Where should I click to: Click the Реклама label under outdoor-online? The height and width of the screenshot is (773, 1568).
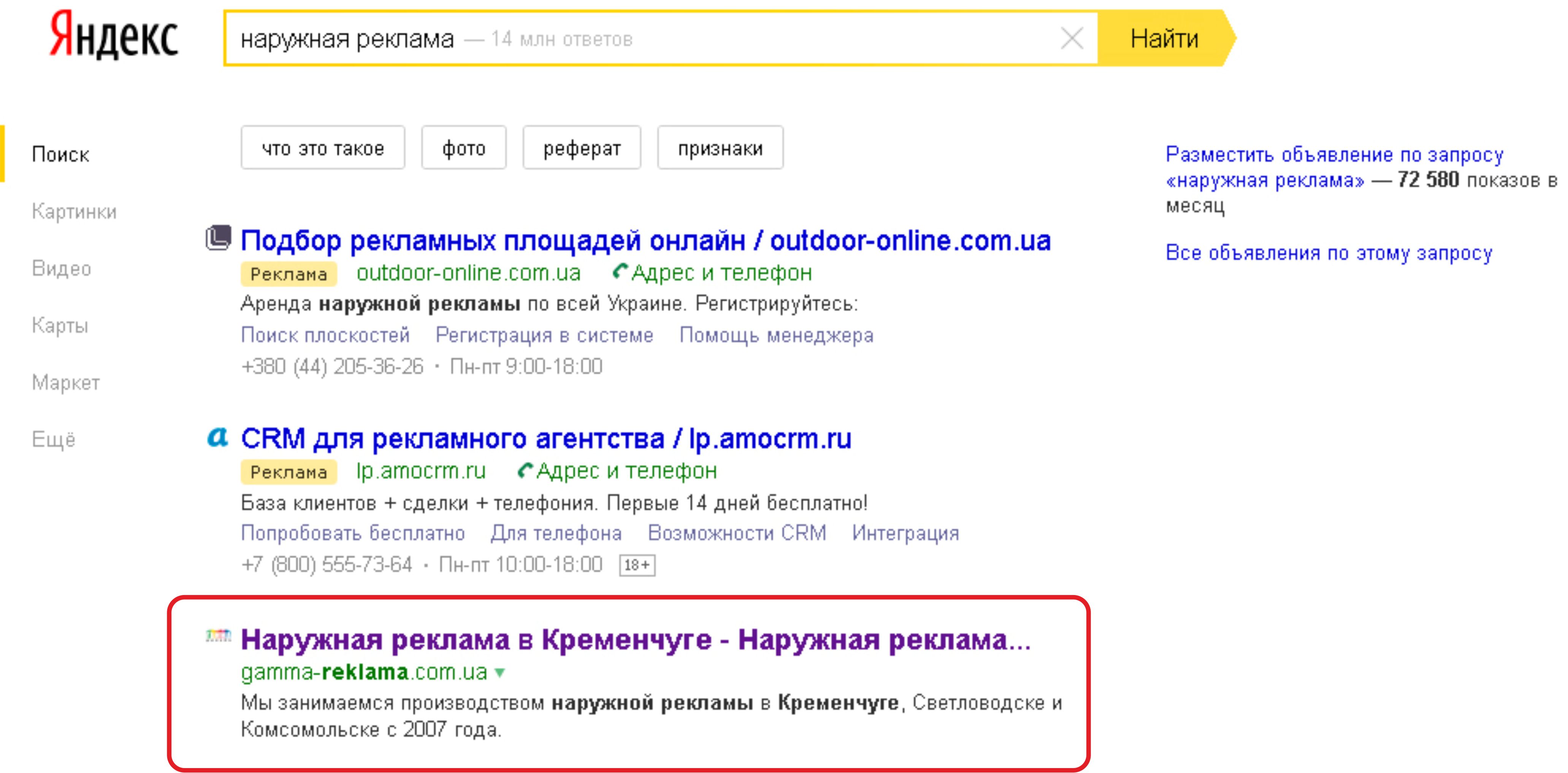tap(289, 274)
